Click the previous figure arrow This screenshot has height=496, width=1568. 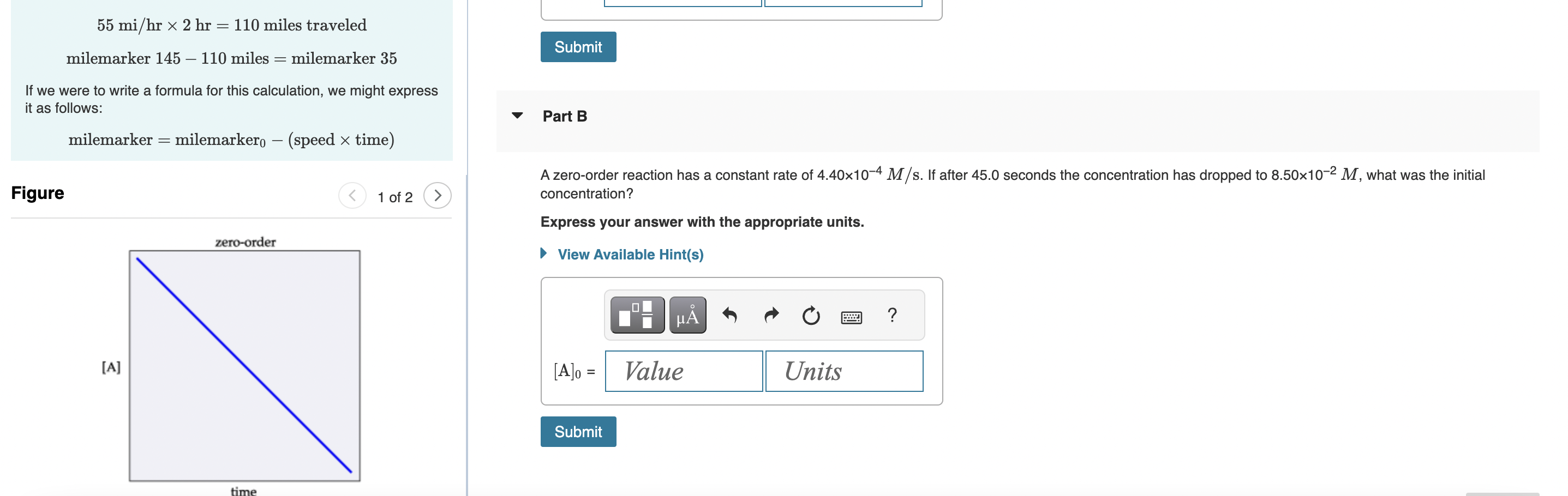pyautogui.click(x=352, y=196)
